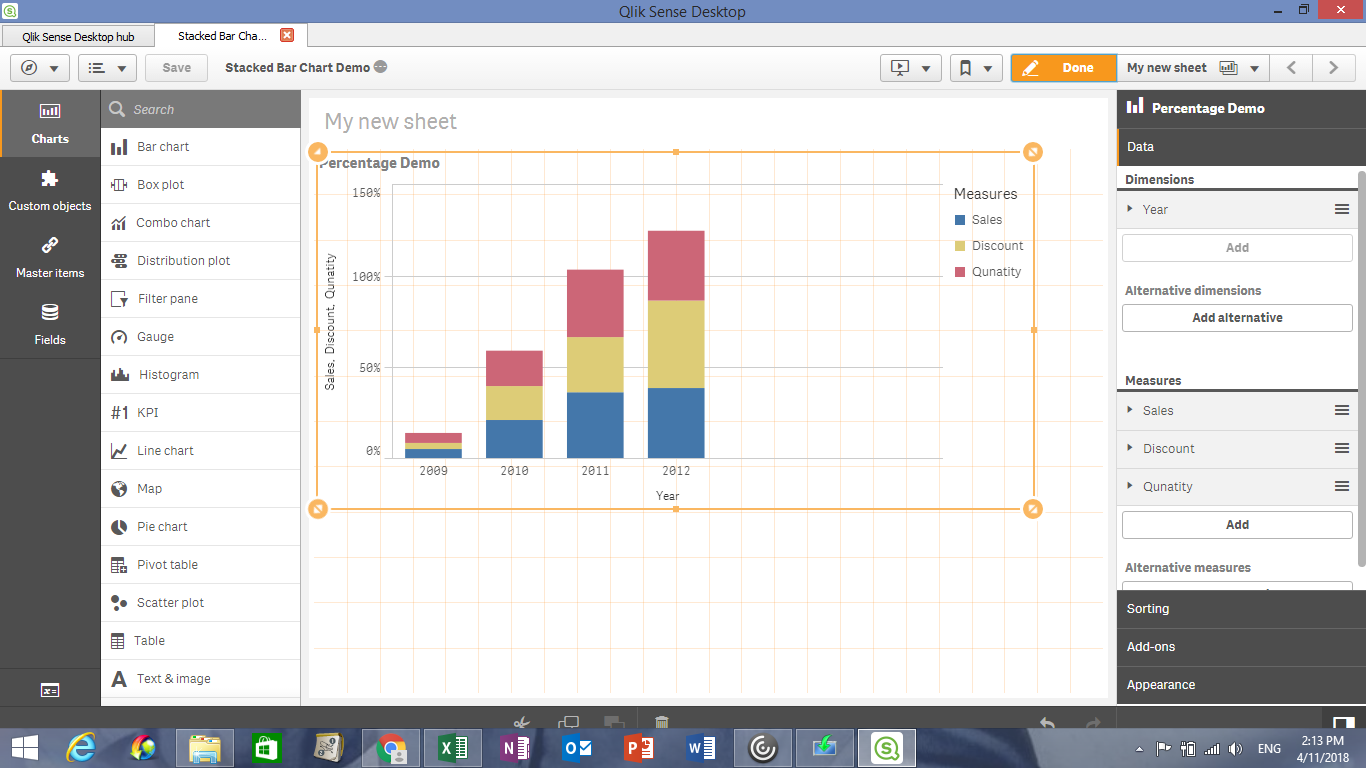Image resolution: width=1366 pixels, height=768 pixels.
Task: Click the properties panel scrollbar
Action: point(1361,368)
